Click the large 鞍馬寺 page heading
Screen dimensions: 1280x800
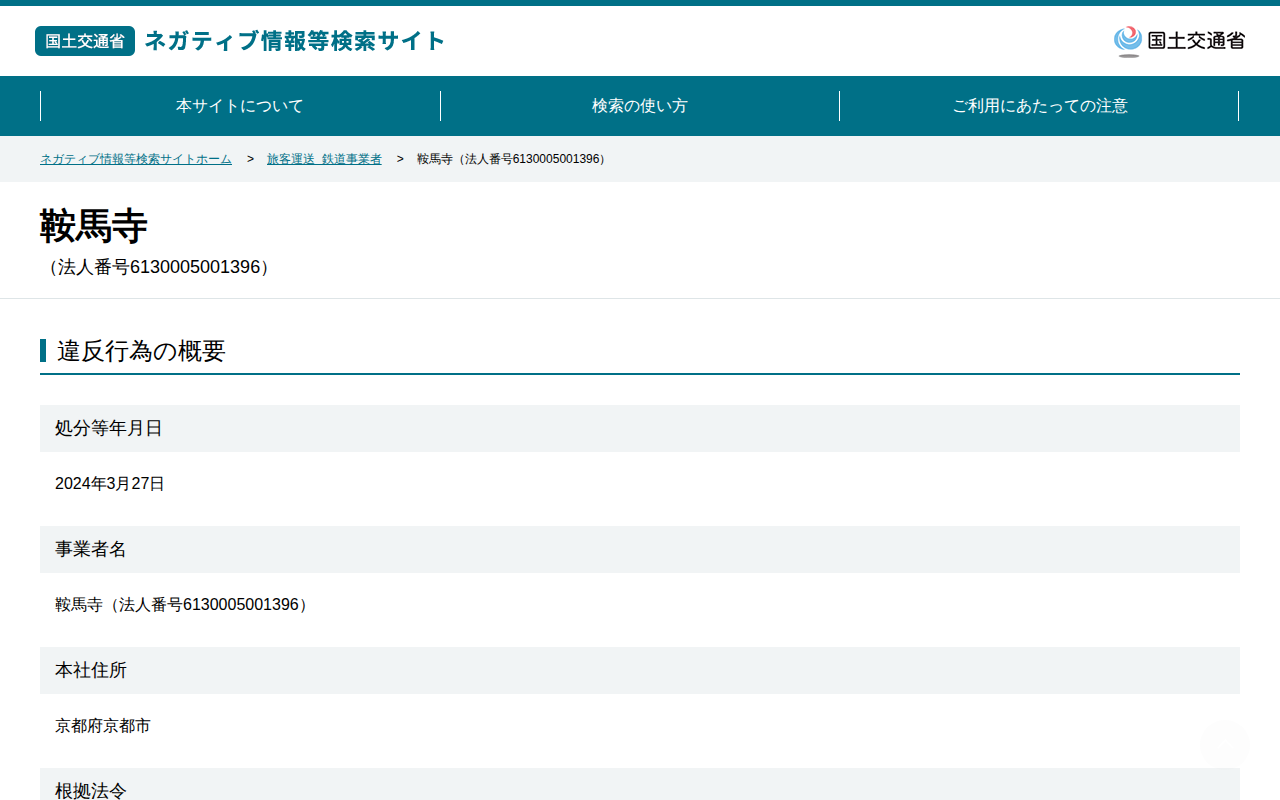(x=94, y=226)
